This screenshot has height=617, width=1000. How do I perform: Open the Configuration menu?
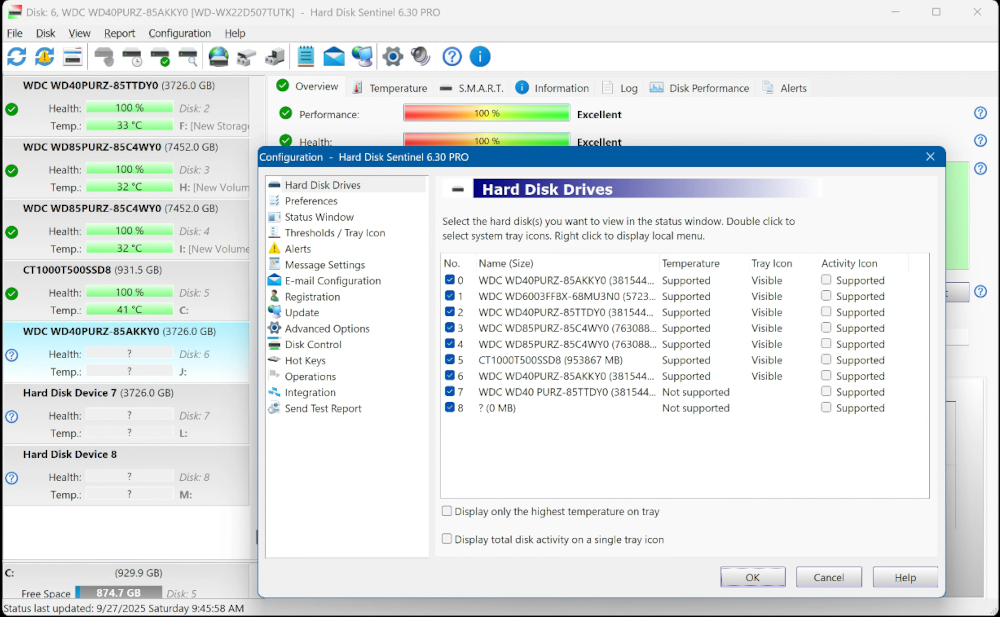click(179, 33)
